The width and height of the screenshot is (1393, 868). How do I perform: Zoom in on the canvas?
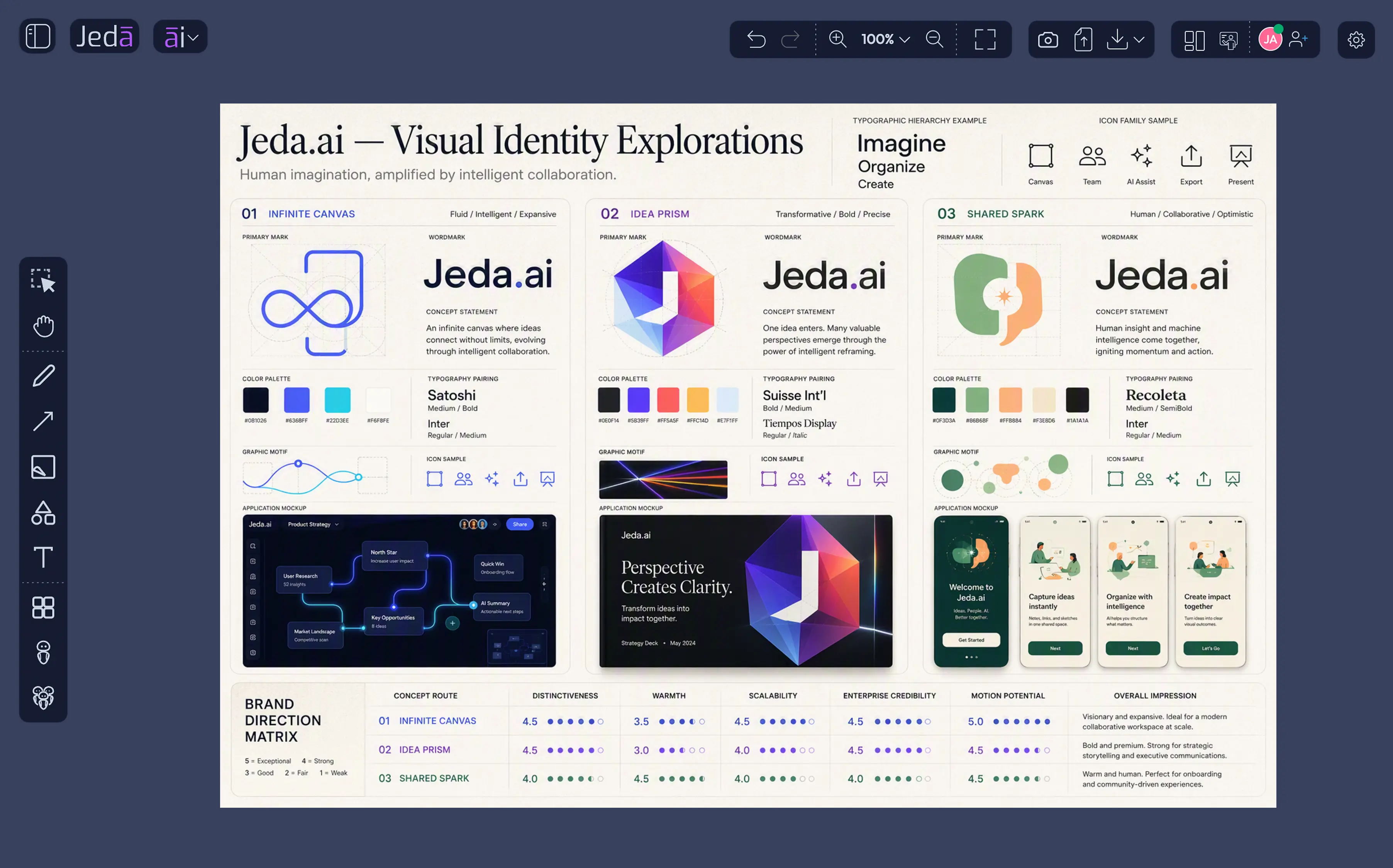click(x=838, y=40)
